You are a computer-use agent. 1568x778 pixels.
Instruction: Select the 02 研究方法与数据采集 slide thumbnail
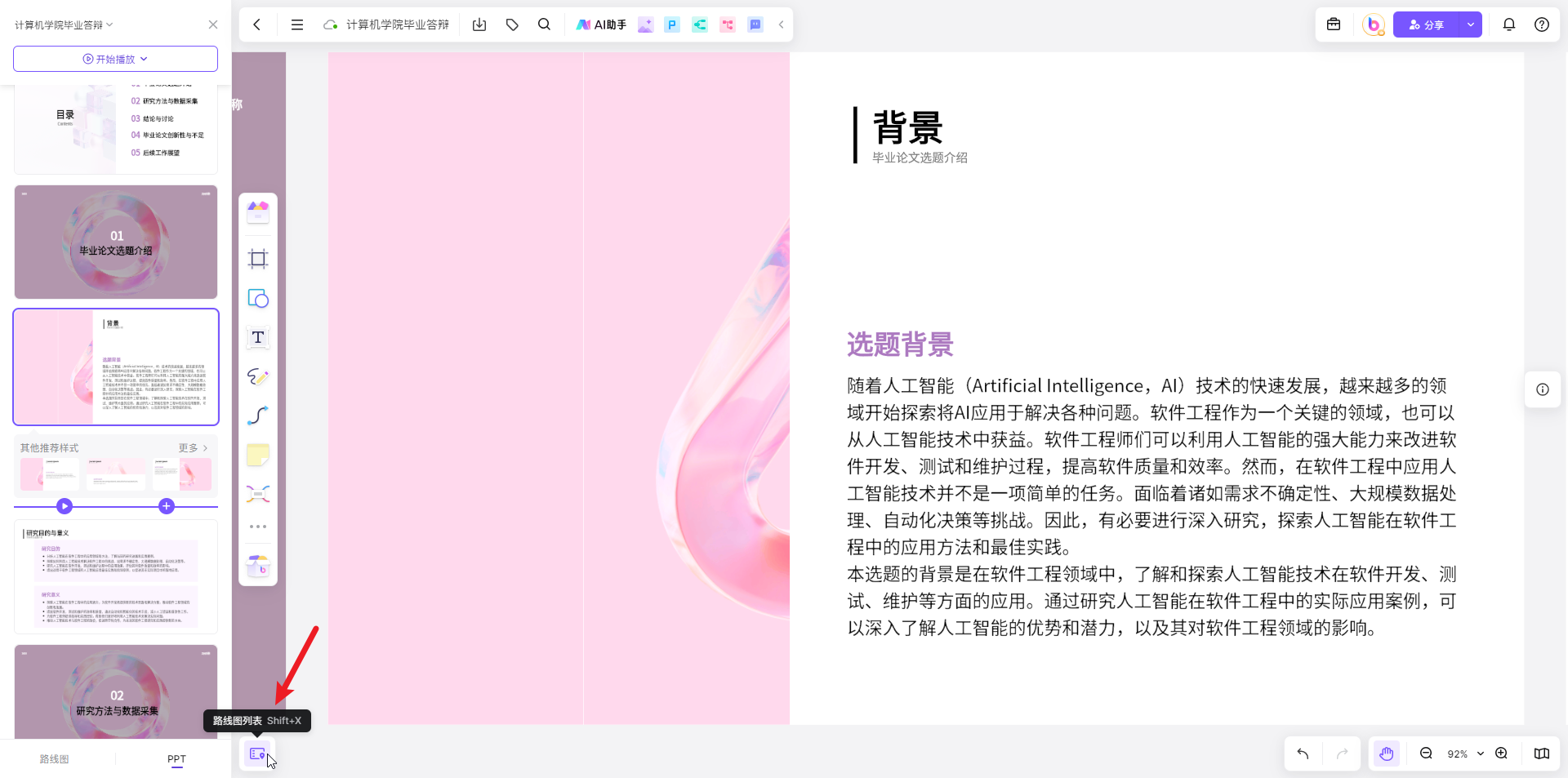[116, 692]
